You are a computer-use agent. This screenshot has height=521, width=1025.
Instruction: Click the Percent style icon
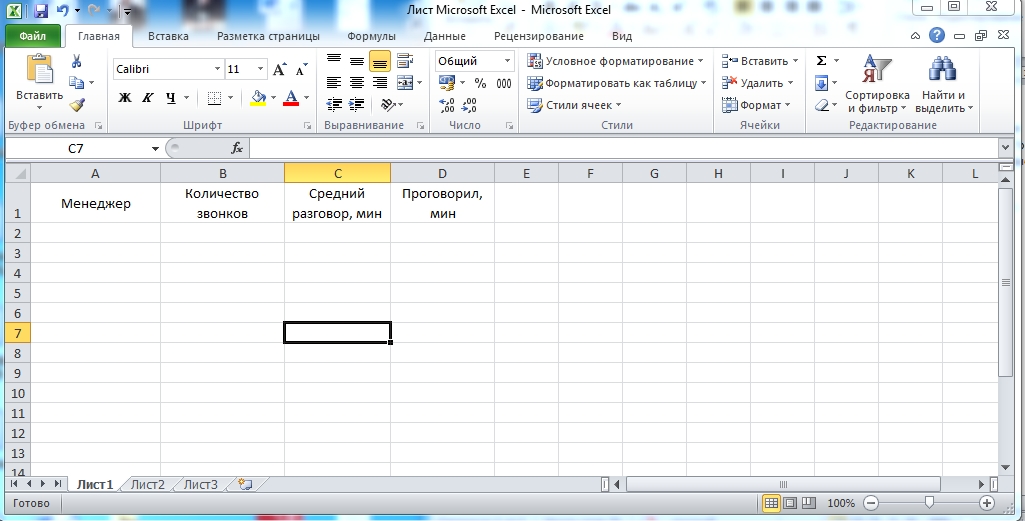[x=480, y=83]
